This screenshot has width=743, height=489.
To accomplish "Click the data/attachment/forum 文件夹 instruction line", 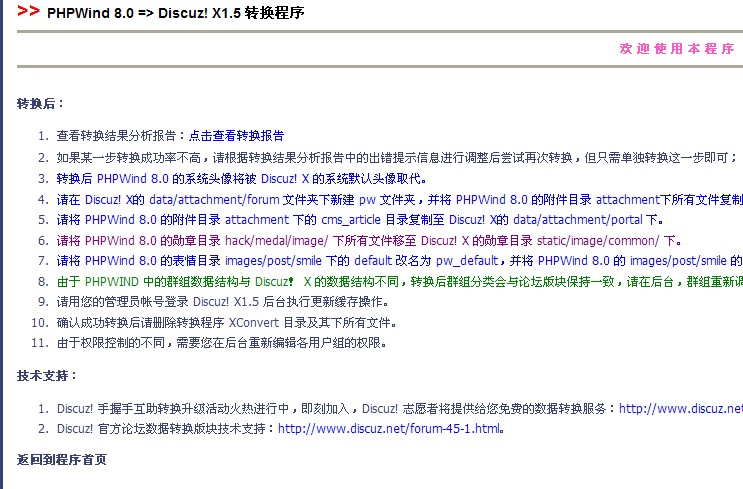I will [x=399, y=199].
